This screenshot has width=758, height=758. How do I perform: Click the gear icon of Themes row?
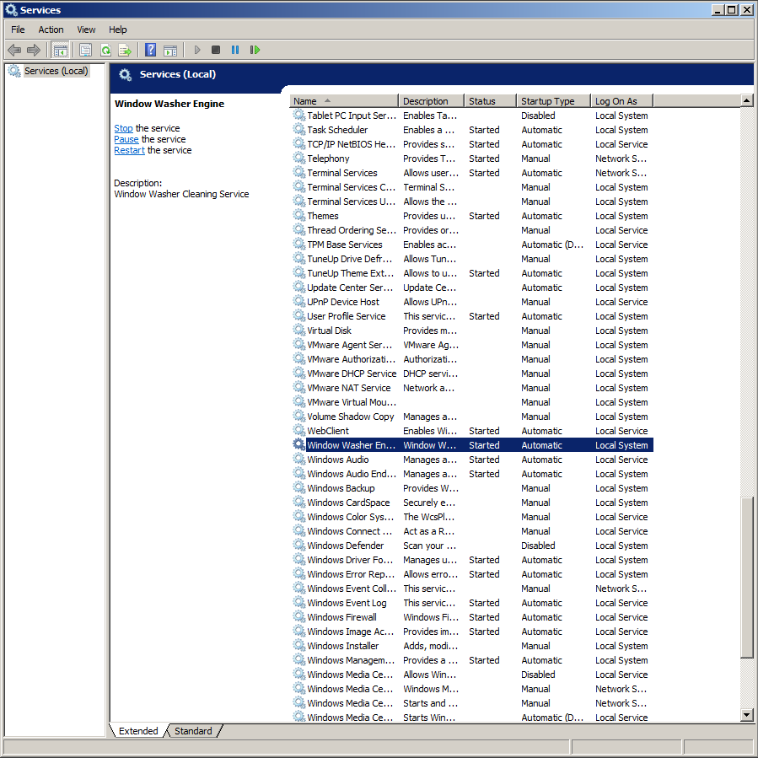[x=299, y=215]
